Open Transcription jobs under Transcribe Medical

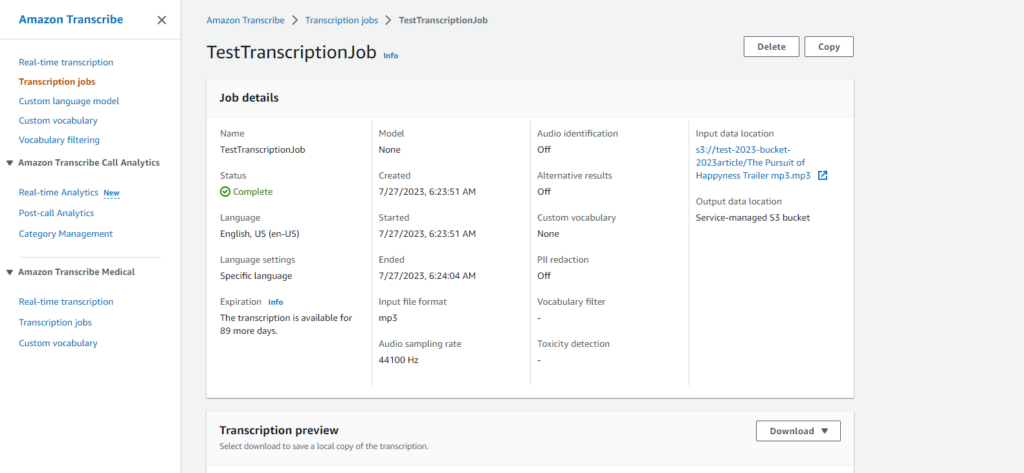click(x=55, y=323)
